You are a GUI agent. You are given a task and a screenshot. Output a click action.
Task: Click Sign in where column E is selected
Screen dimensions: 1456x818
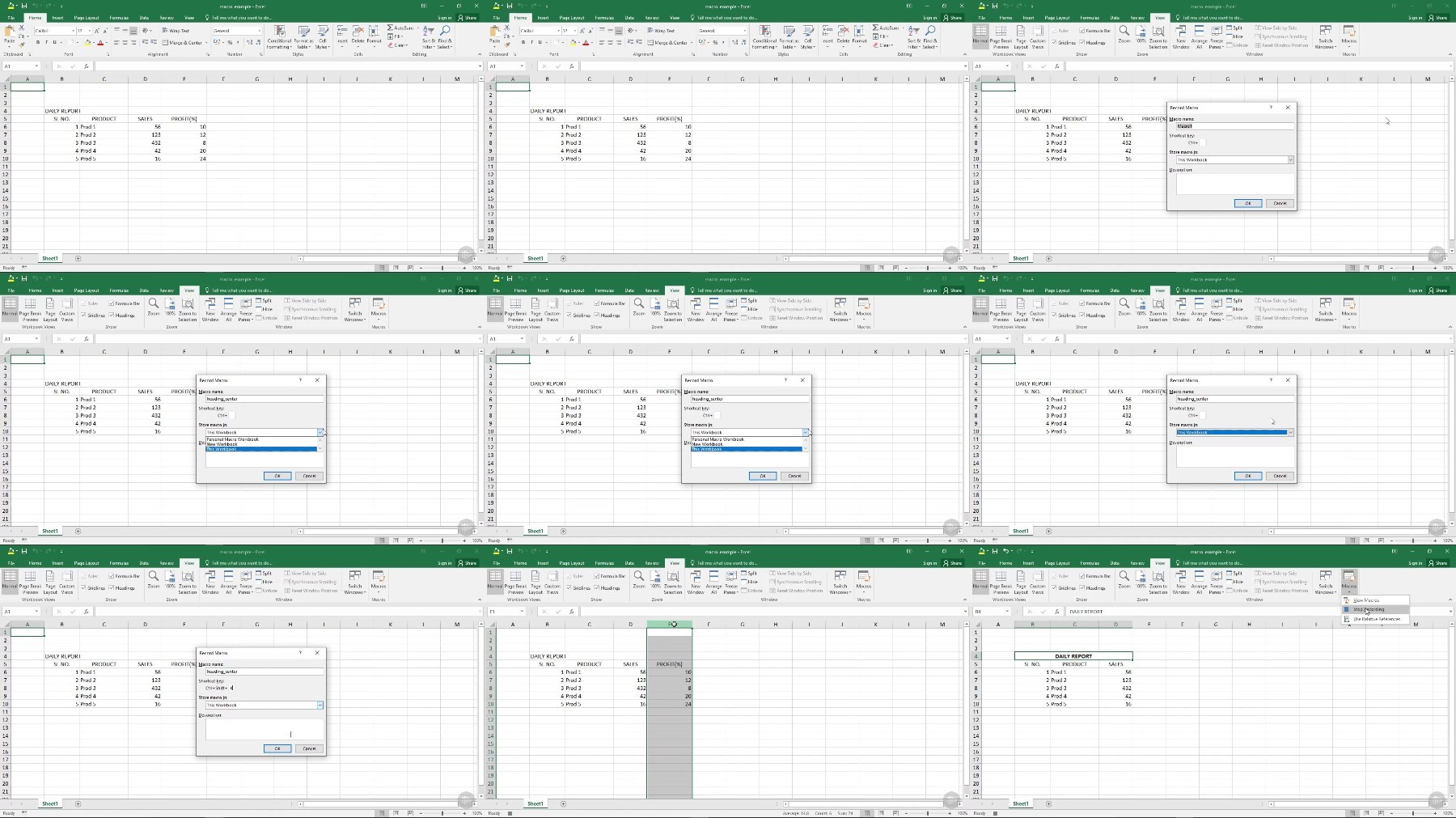coord(929,563)
